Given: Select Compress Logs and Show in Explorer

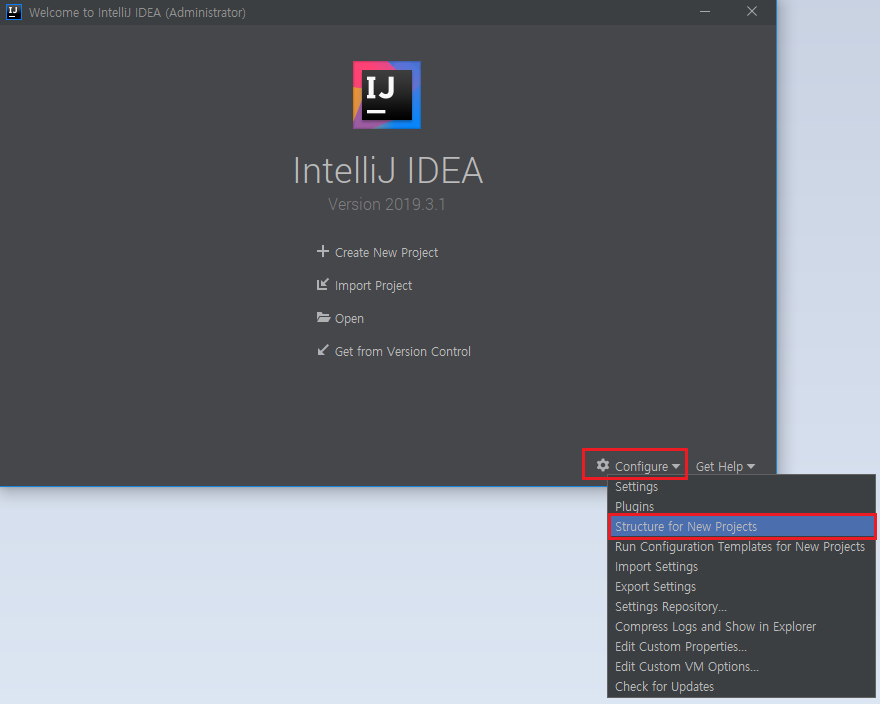Looking at the screenshot, I should click(x=741, y=627).
